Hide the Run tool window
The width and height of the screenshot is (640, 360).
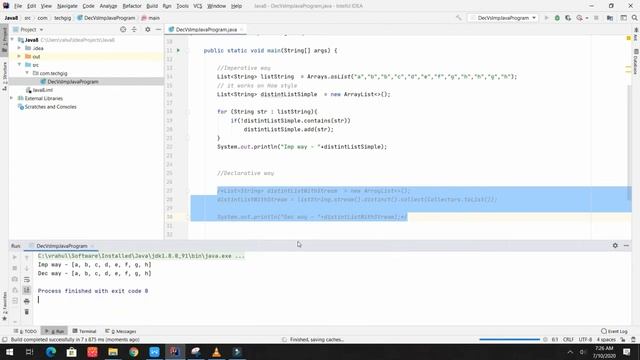pos(626,246)
